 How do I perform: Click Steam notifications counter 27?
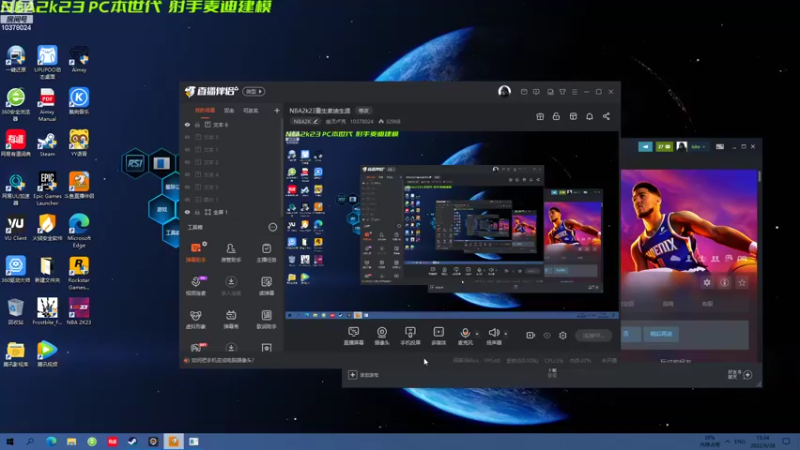point(664,146)
